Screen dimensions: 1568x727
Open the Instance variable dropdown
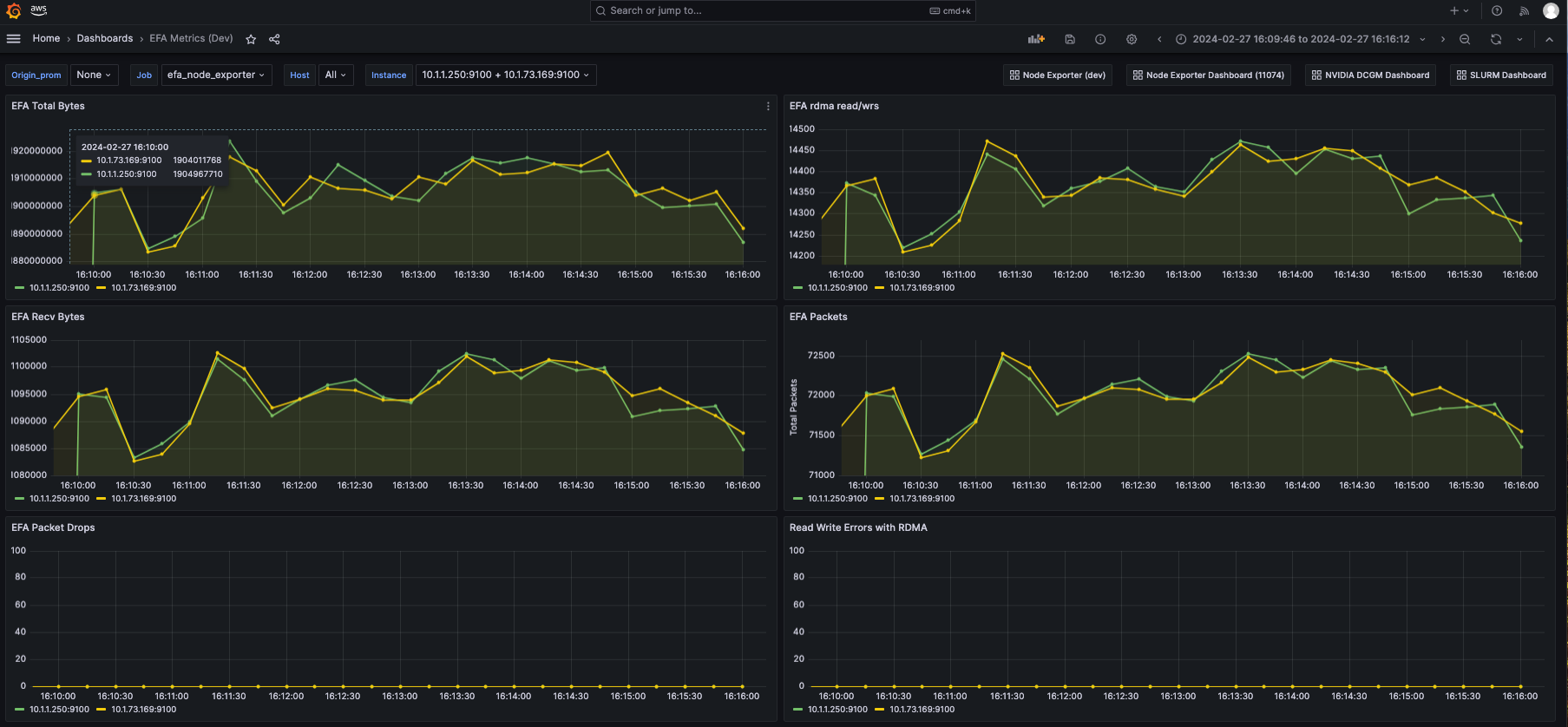tap(505, 75)
